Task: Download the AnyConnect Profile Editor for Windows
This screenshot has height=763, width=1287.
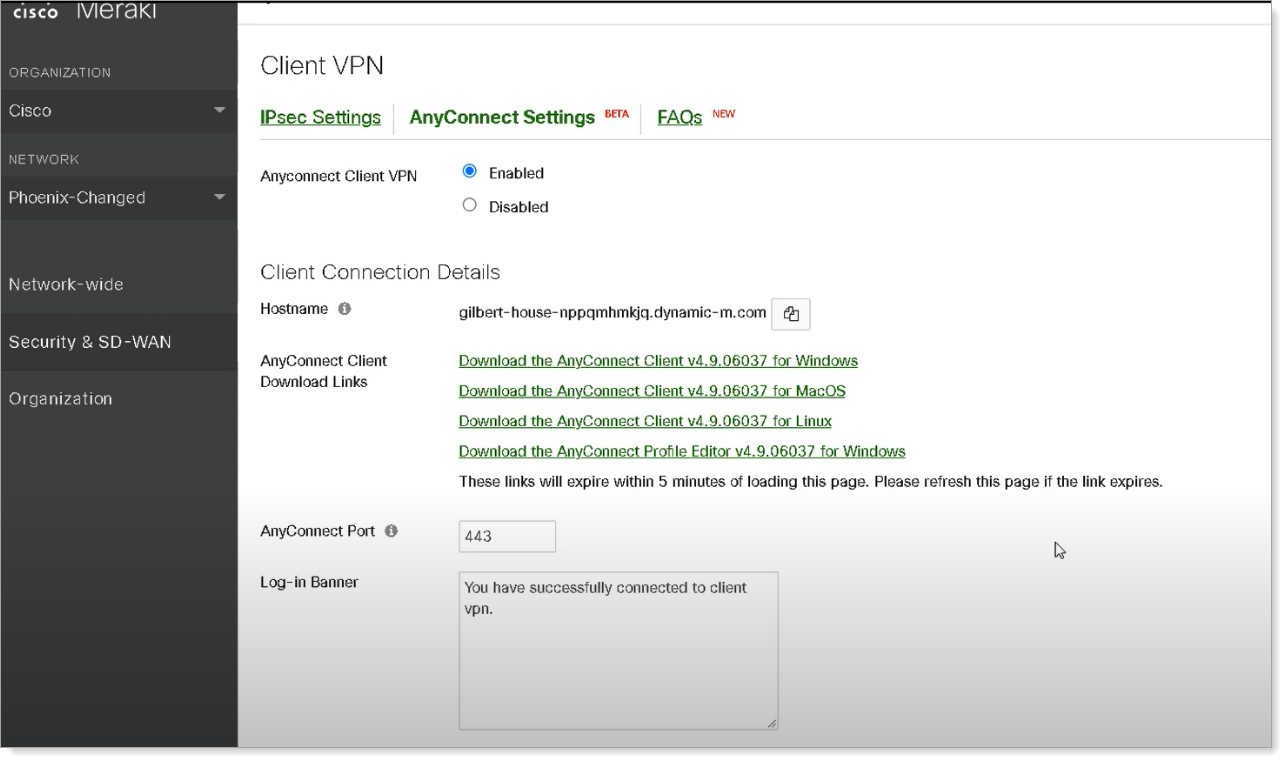Action: tap(681, 451)
